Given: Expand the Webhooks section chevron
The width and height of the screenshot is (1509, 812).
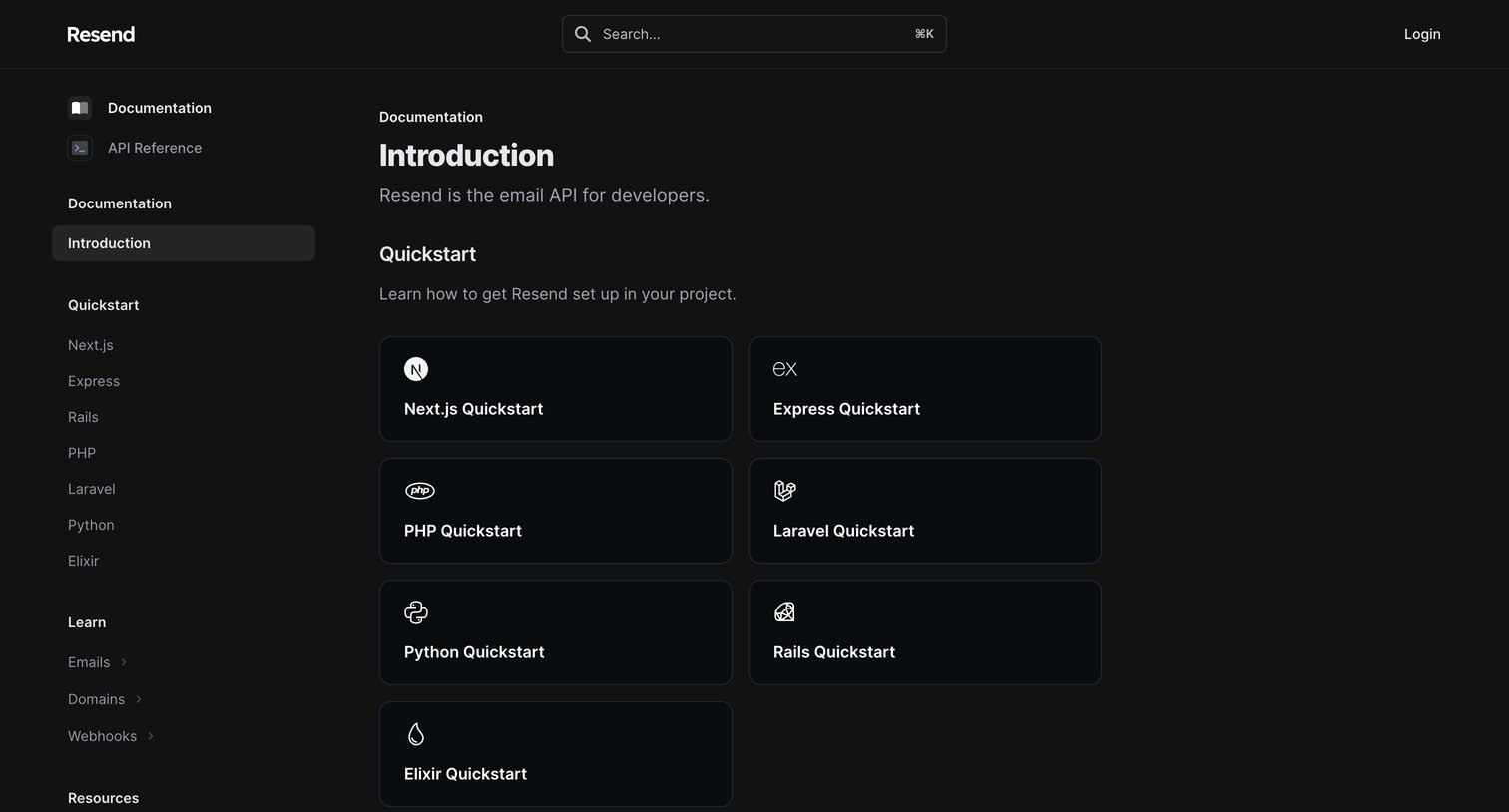Looking at the screenshot, I should (x=151, y=736).
